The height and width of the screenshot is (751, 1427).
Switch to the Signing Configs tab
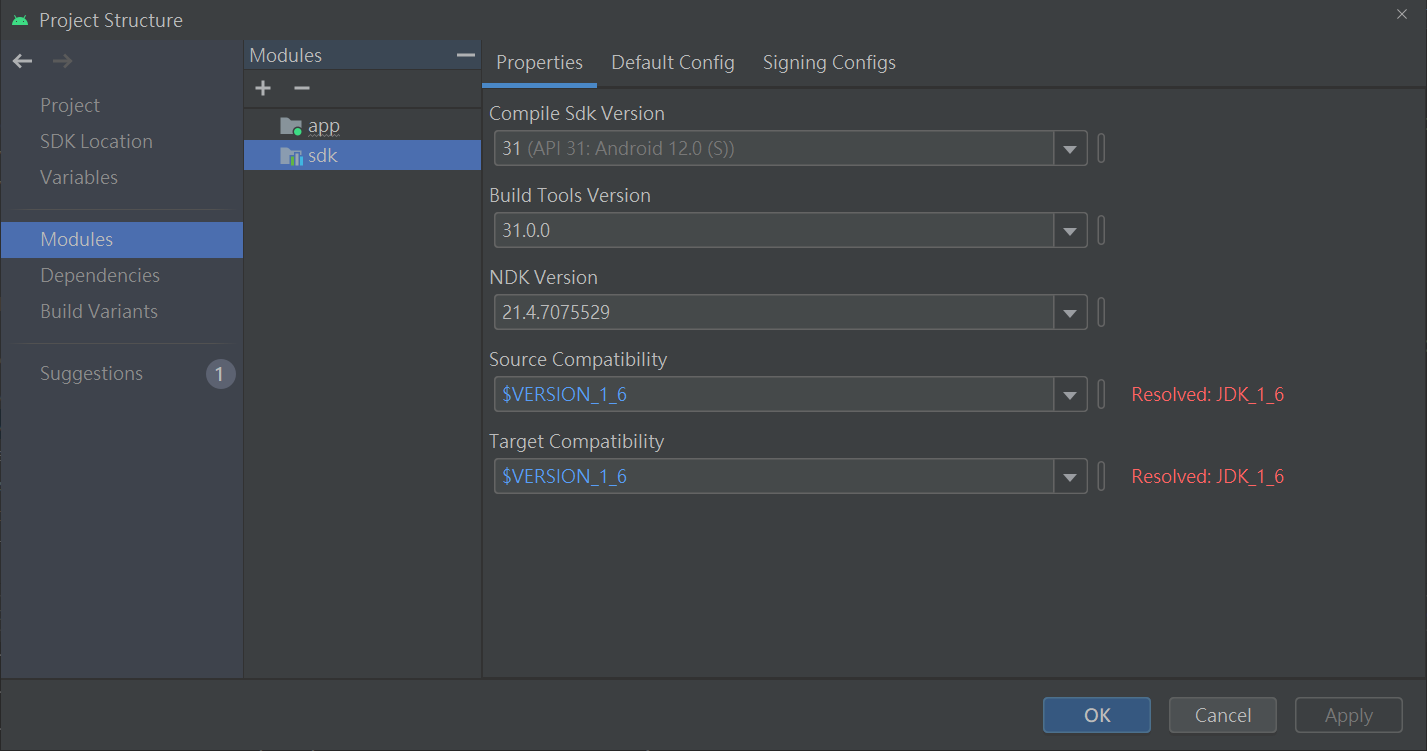pyautogui.click(x=829, y=63)
